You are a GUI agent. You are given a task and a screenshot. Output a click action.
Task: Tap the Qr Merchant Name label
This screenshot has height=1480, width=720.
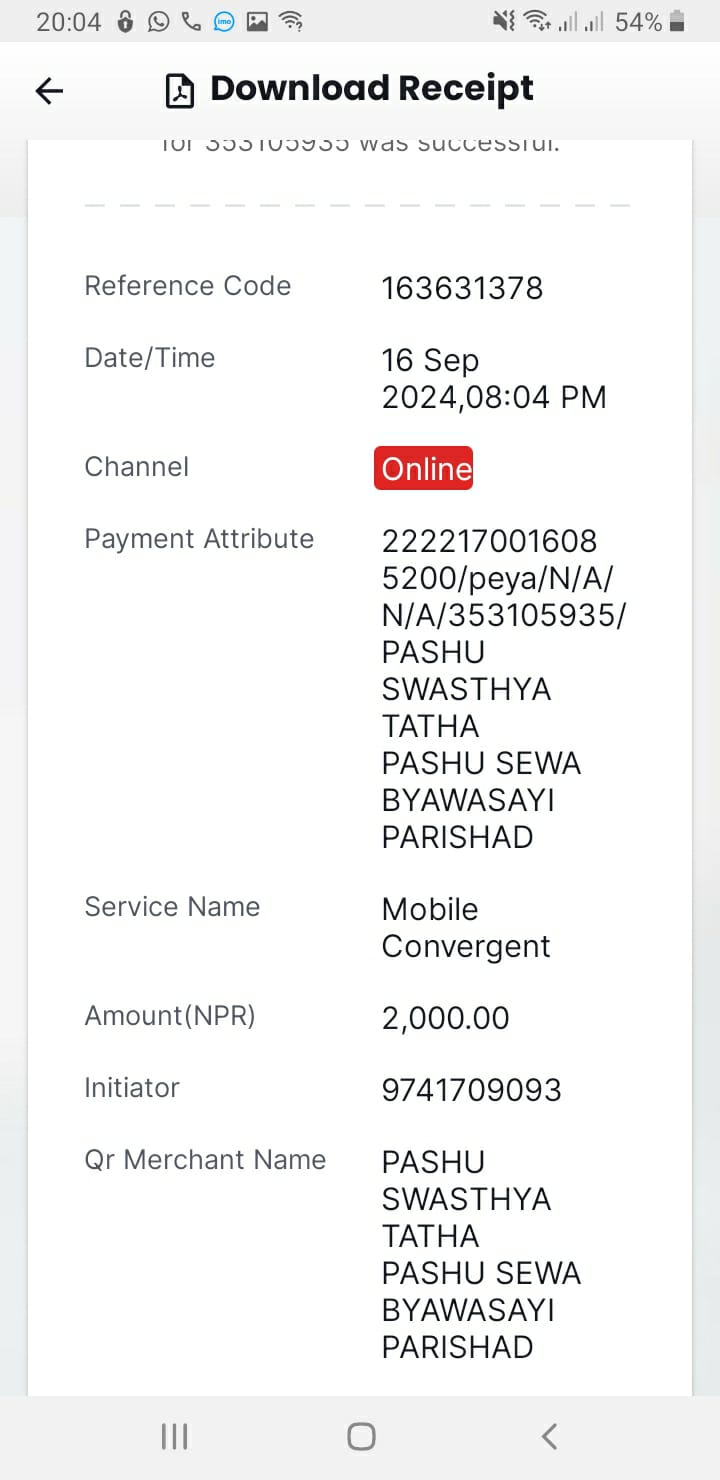[x=205, y=1160]
